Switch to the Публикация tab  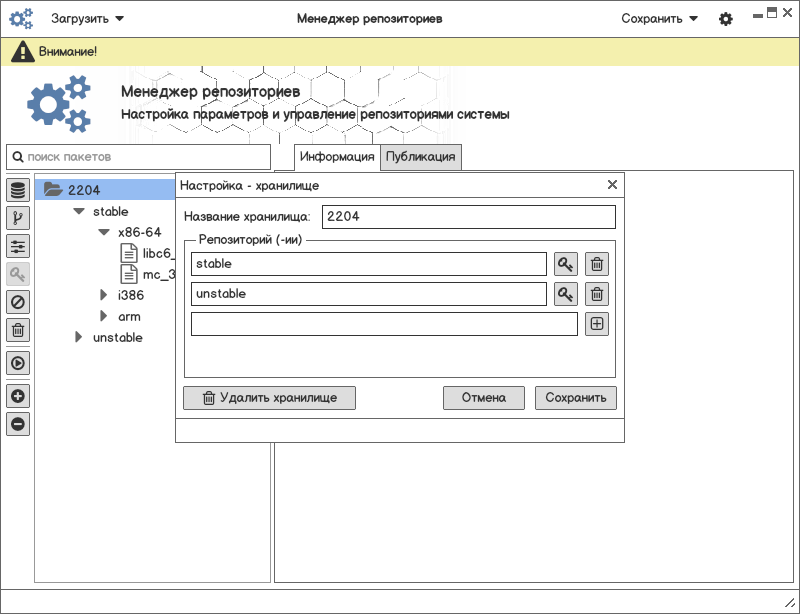tap(421, 157)
